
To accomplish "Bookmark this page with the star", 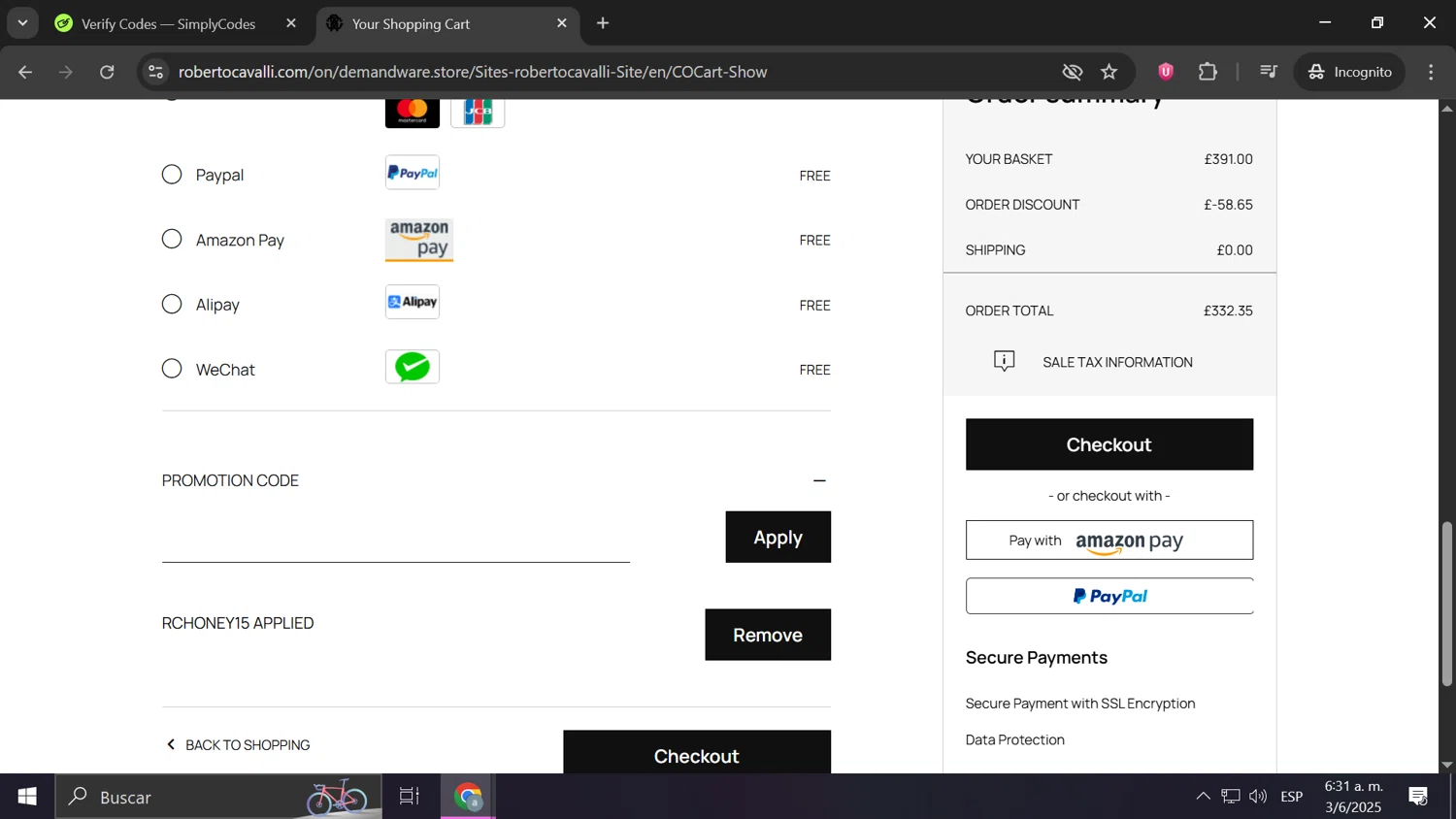I will tap(1109, 72).
